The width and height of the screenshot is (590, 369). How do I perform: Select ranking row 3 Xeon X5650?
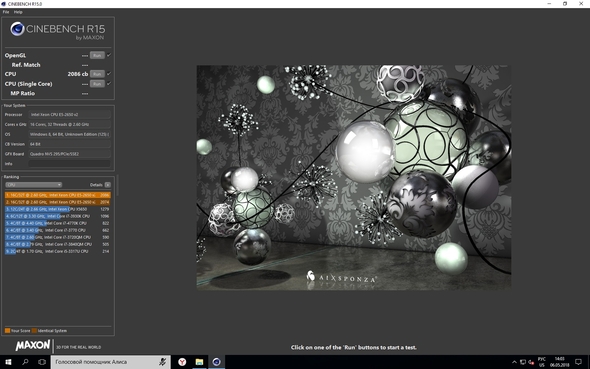pos(58,209)
